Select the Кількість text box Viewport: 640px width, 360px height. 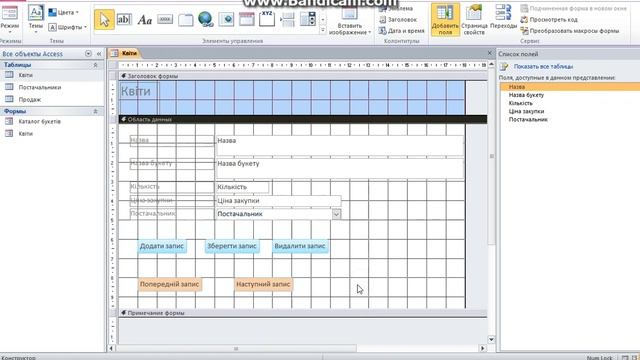[x=242, y=187]
